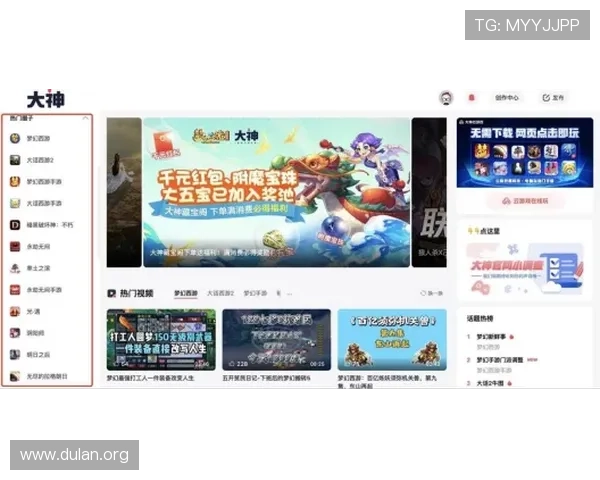Viewport: 600px width, 480px height.
Task: Show the next carousel slide on the right
Action: [429, 192]
